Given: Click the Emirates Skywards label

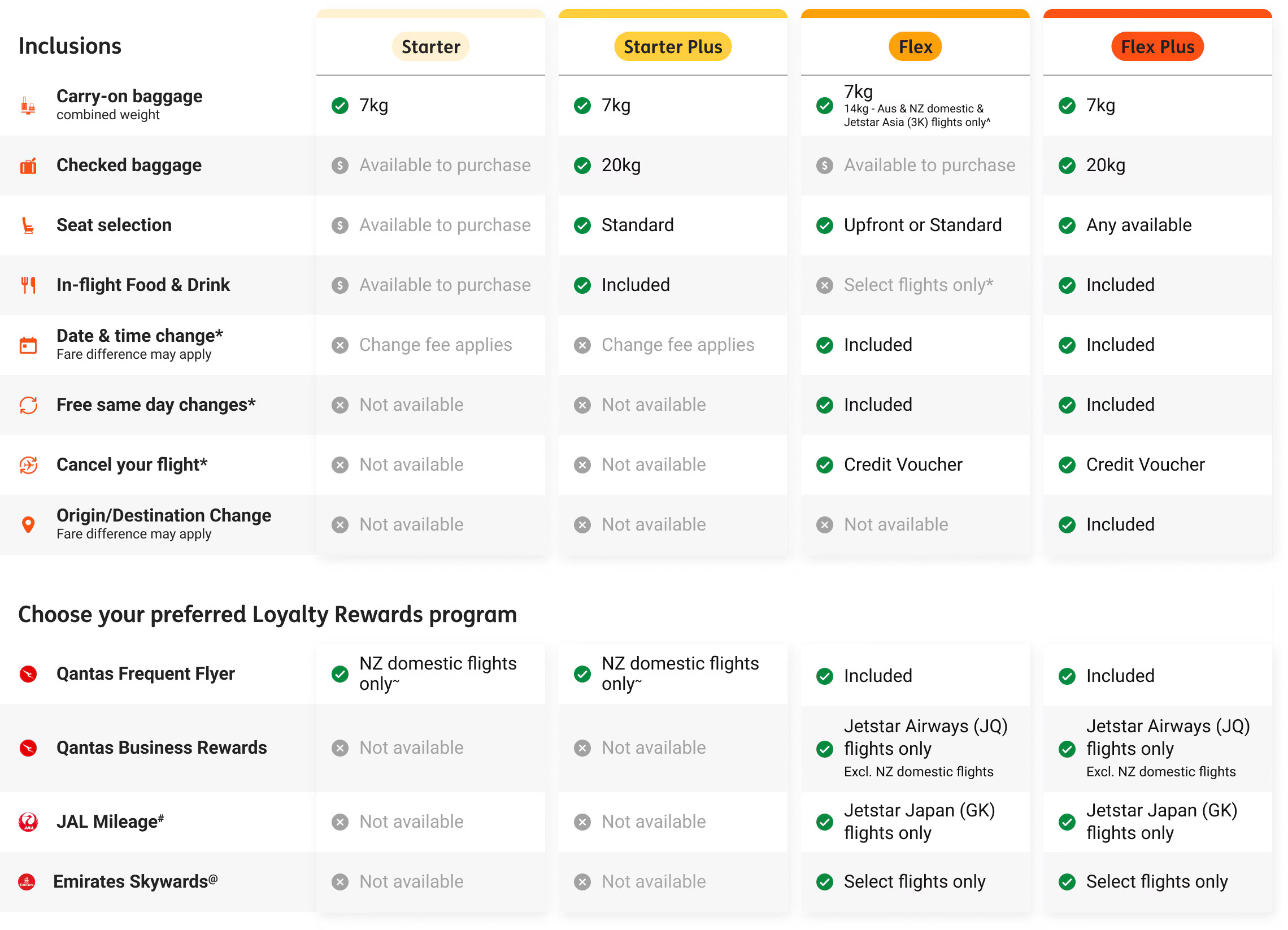Looking at the screenshot, I should [x=135, y=883].
